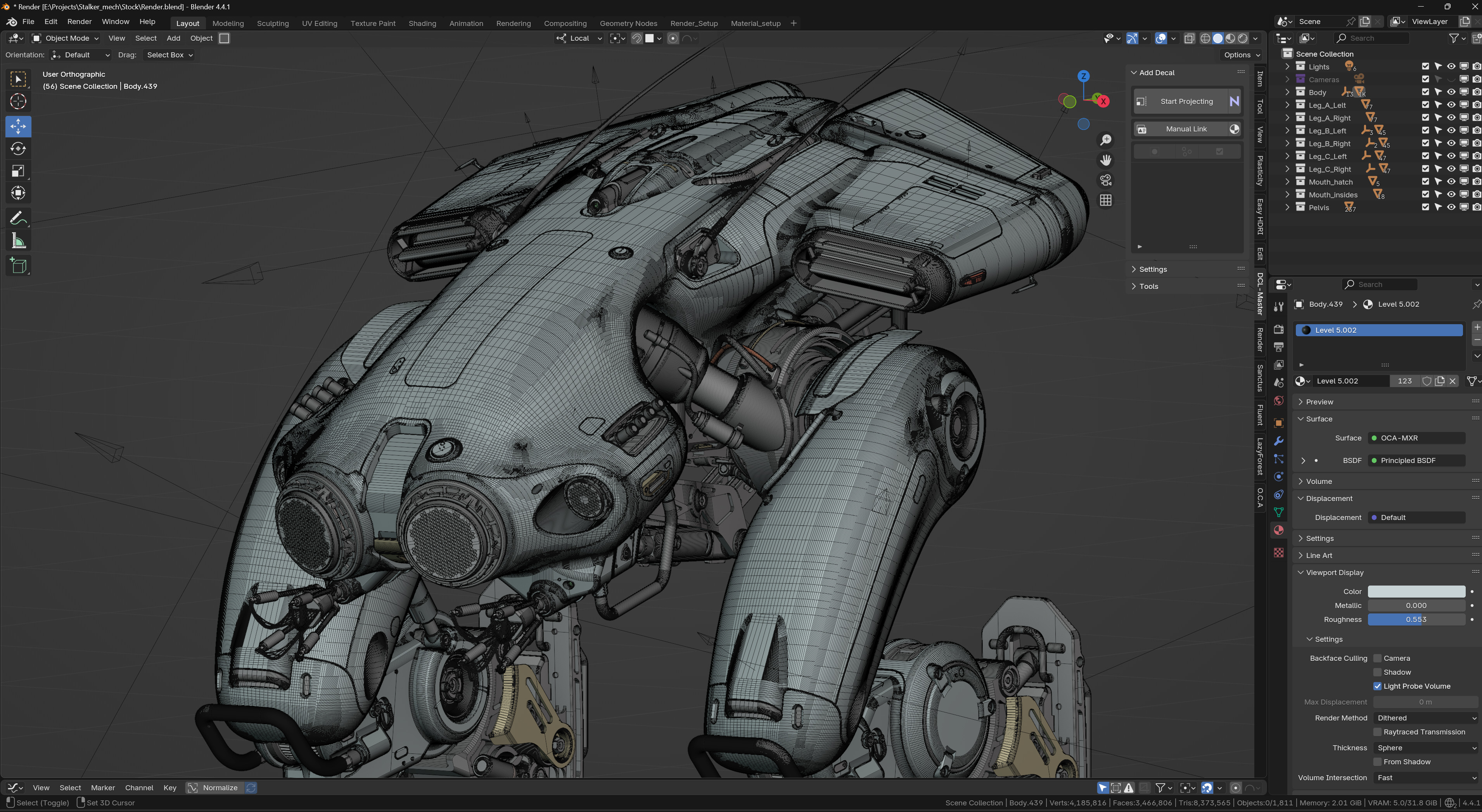Switch to the Shading workspace tab

click(422, 24)
